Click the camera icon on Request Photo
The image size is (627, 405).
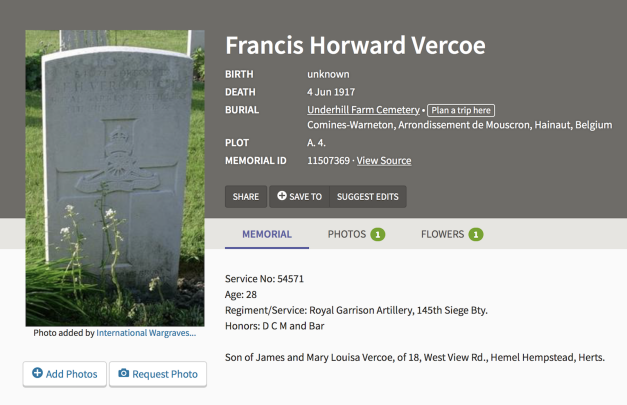click(x=124, y=374)
